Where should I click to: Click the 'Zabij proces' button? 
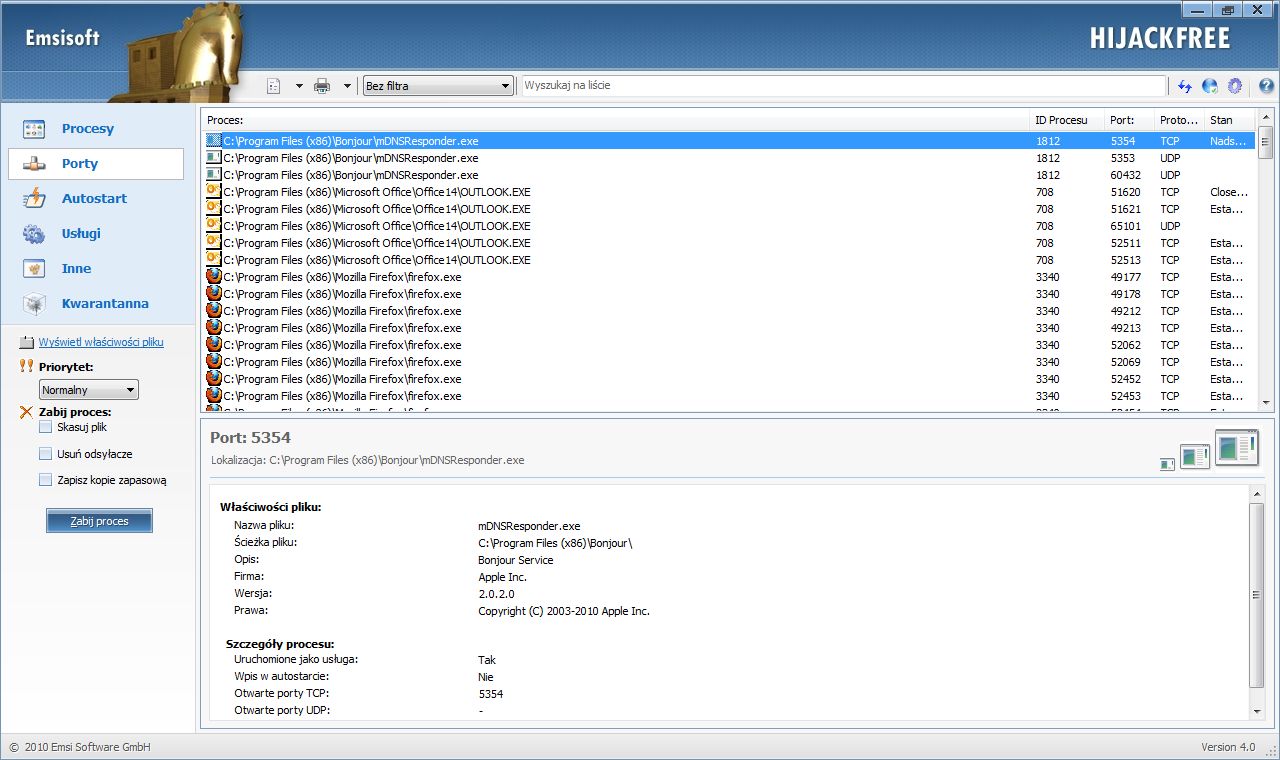click(x=99, y=521)
